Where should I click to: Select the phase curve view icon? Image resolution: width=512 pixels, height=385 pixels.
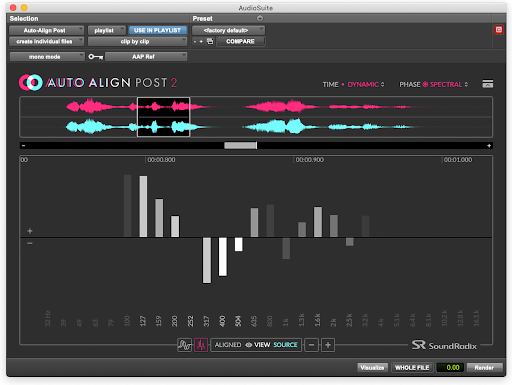(184, 345)
